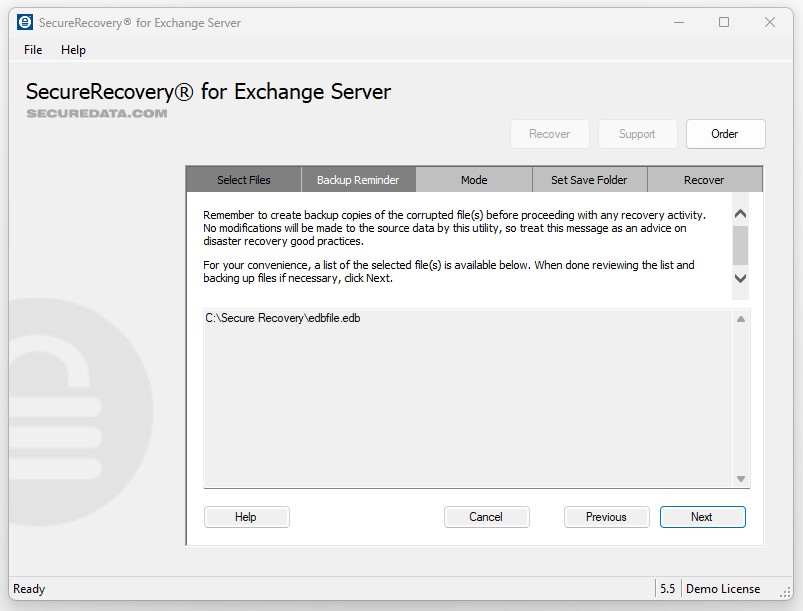The image size is (803, 611).
Task: Open the File menu
Action: pos(33,50)
